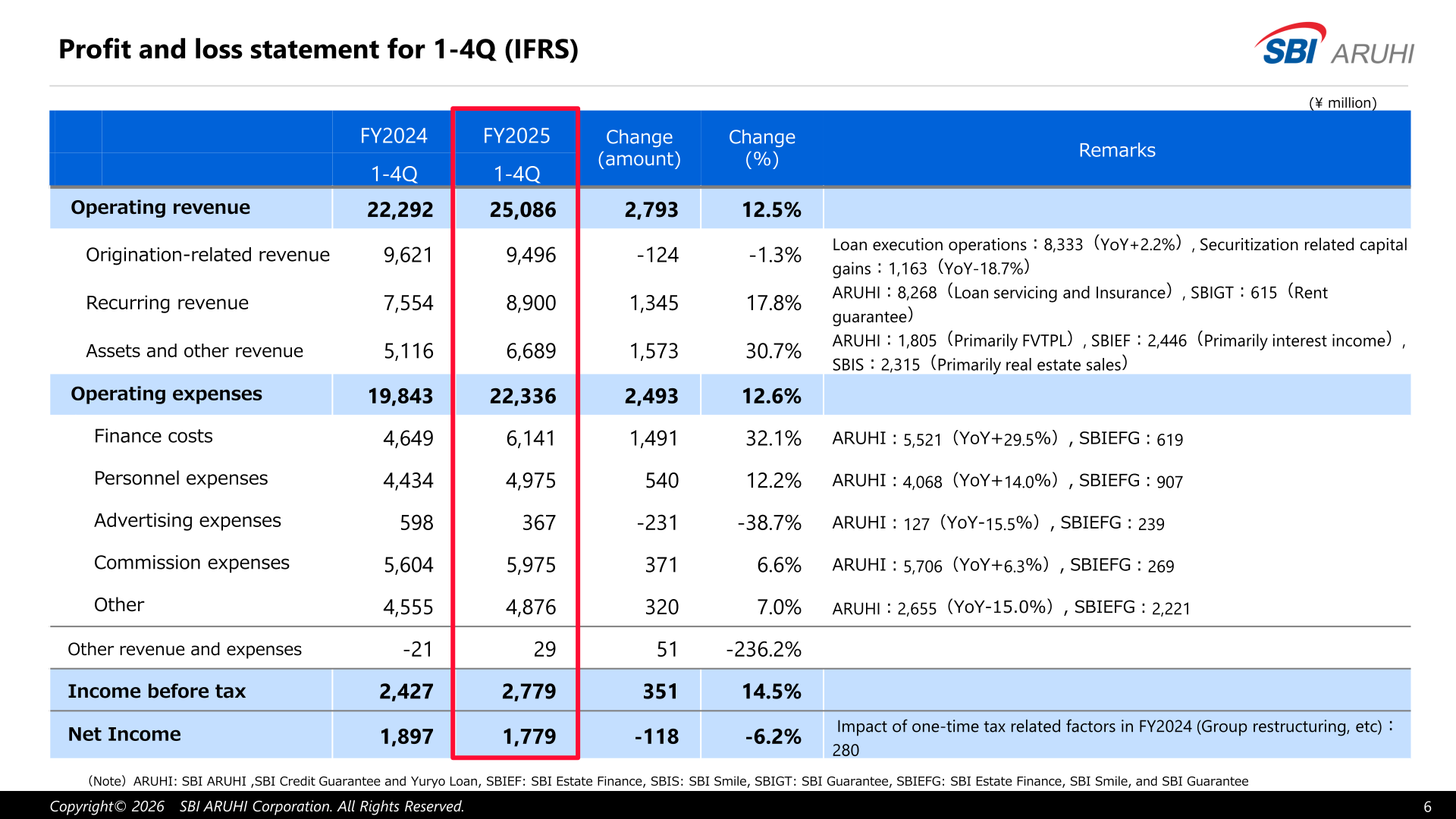Image resolution: width=1456 pixels, height=819 pixels.
Task: Click the -124 change amount
Action: click(x=657, y=256)
